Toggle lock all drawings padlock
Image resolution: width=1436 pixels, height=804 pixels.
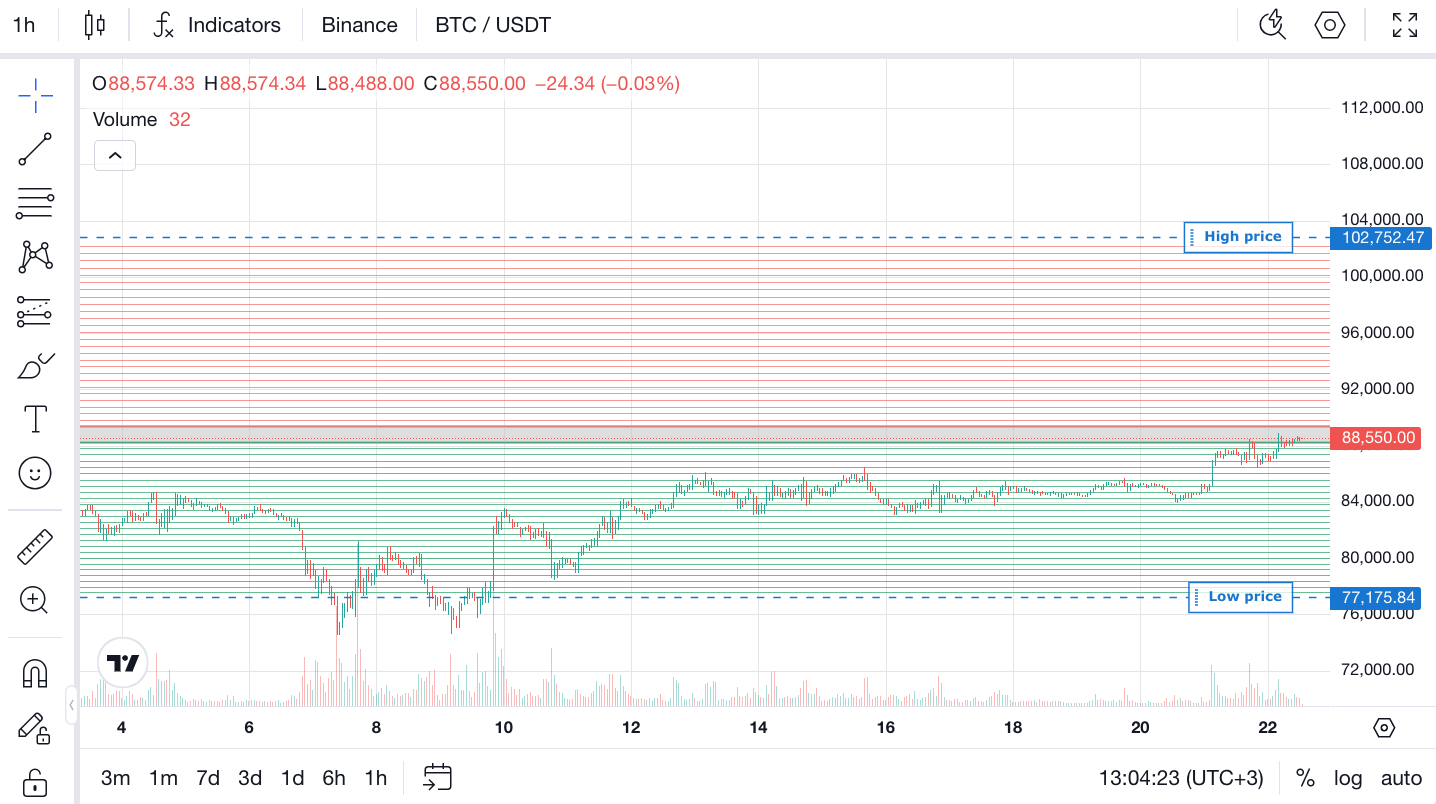click(x=35, y=780)
